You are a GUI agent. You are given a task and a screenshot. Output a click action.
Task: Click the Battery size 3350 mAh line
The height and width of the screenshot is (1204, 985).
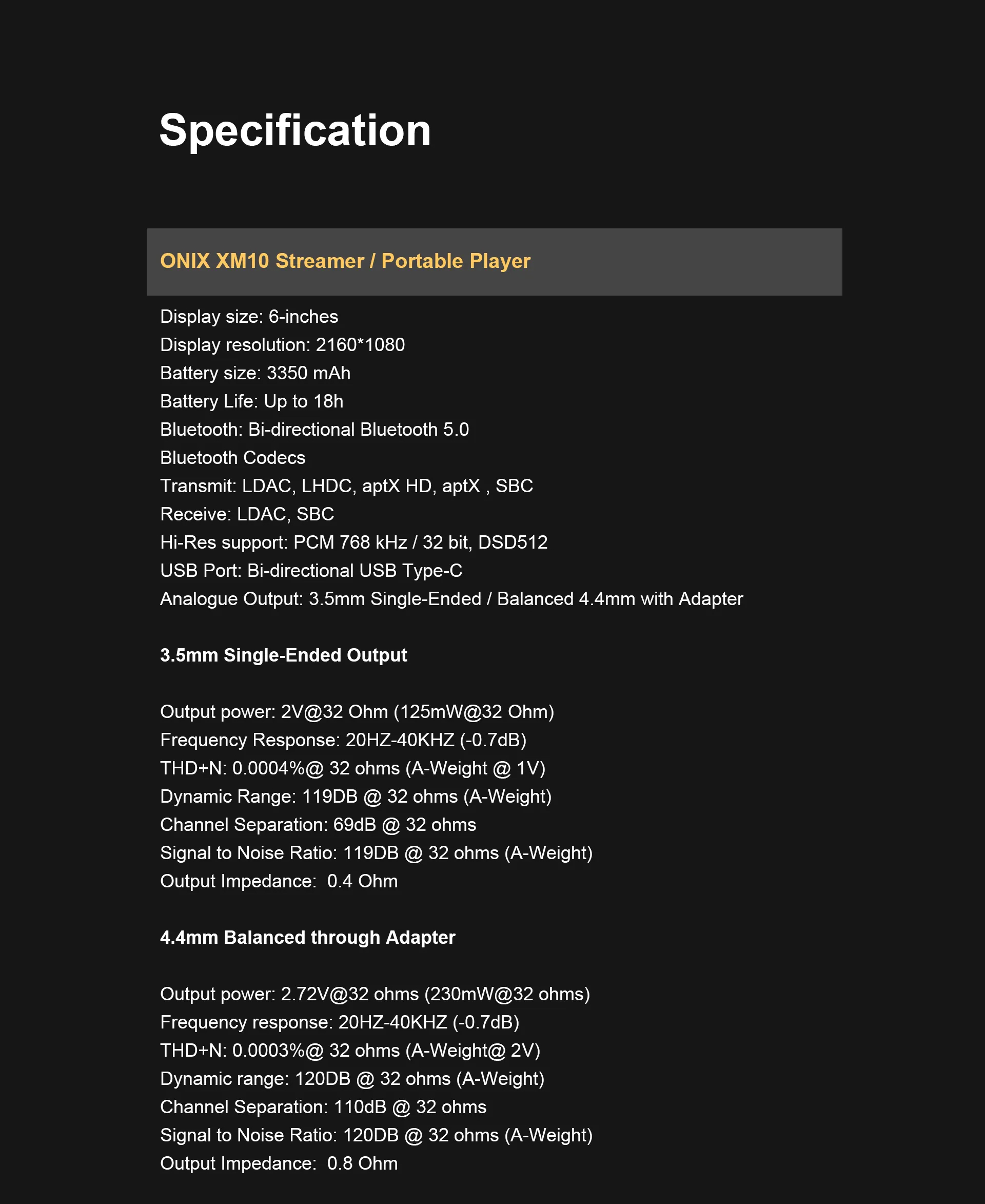click(255, 373)
